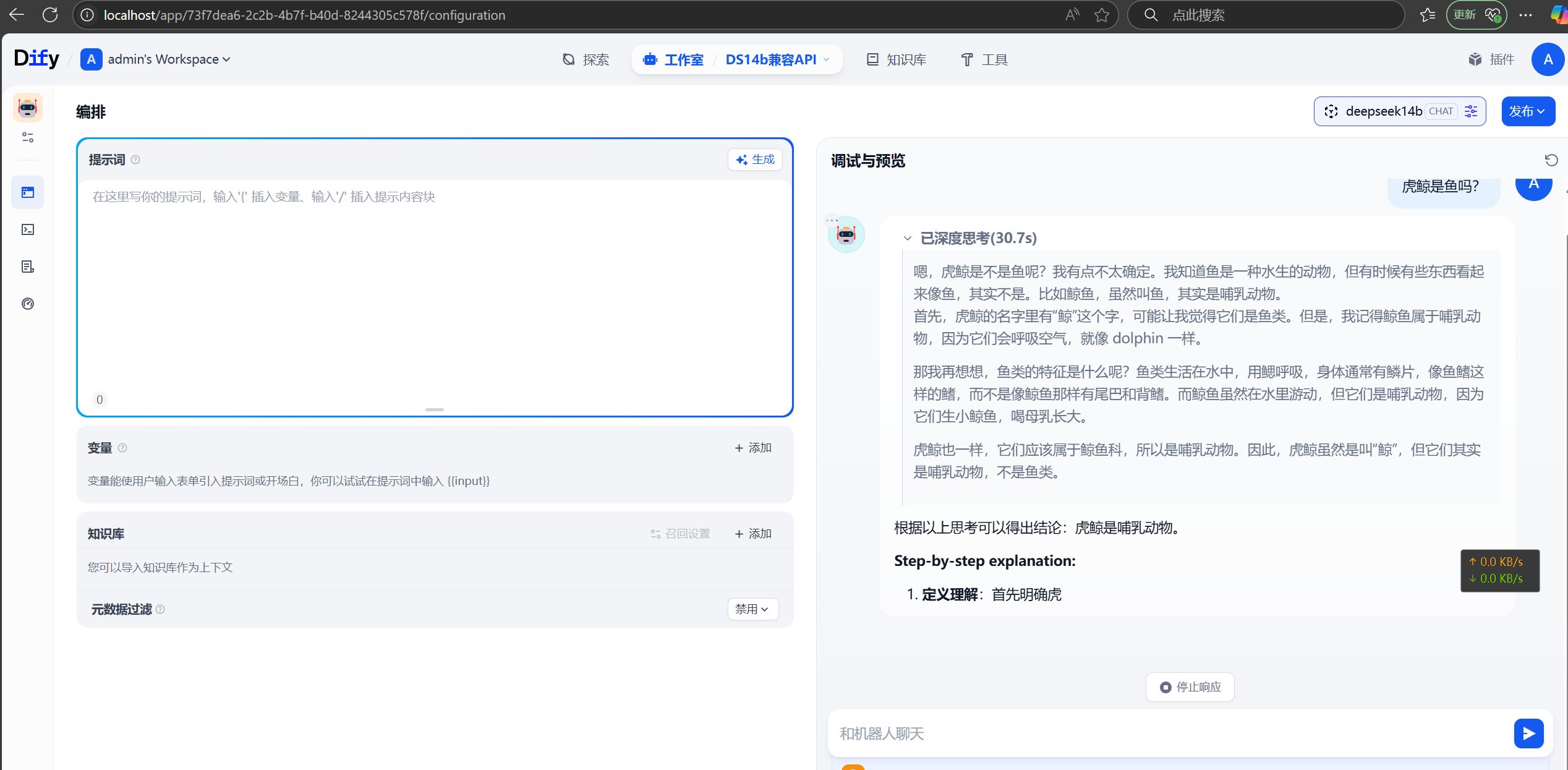Open the logs and annotations sidebar icon
This screenshot has height=770, width=1568.
click(x=28, y=267)
